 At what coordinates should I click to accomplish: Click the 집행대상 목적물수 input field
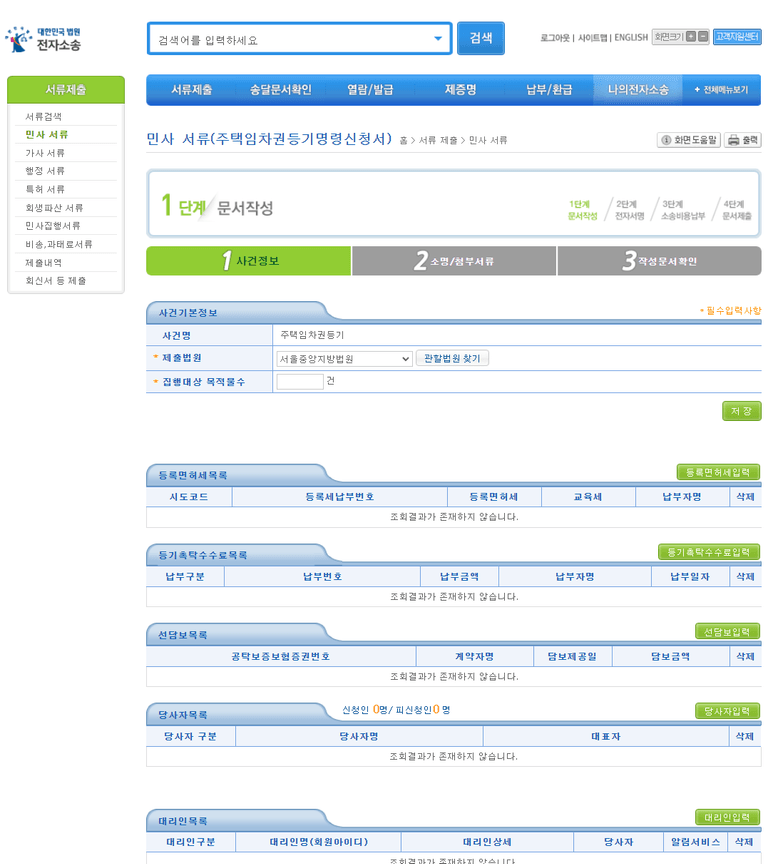[300, 382]
